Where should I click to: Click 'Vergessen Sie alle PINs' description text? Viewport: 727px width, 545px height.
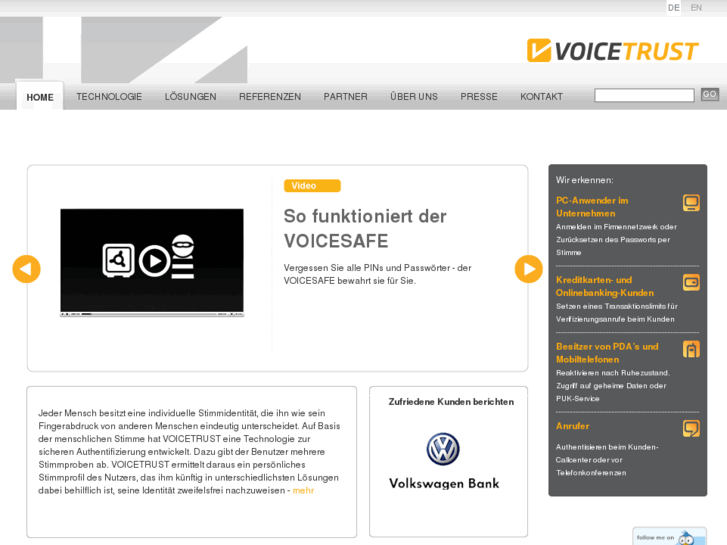[x=377, y=274]
